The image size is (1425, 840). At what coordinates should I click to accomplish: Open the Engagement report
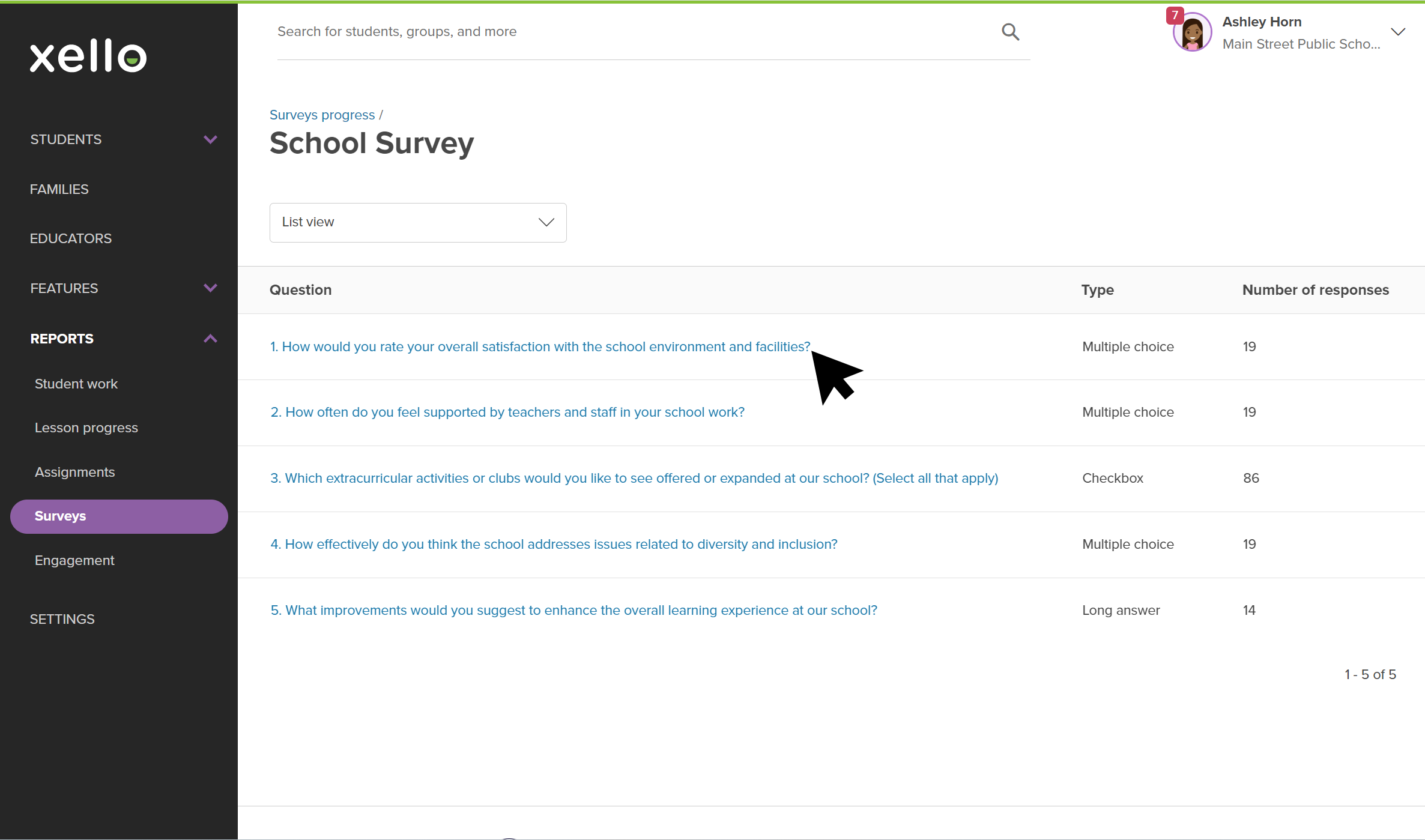[x=74, y=560]
